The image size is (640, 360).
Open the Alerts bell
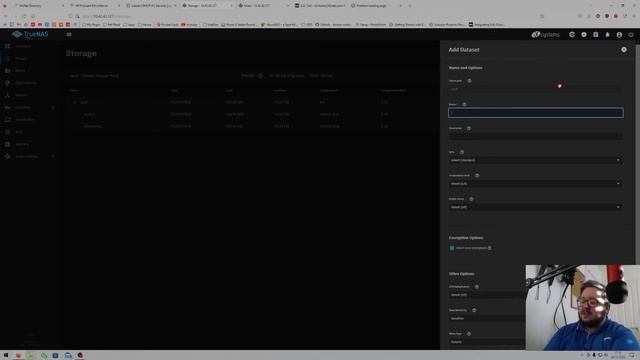coord(607,35)
